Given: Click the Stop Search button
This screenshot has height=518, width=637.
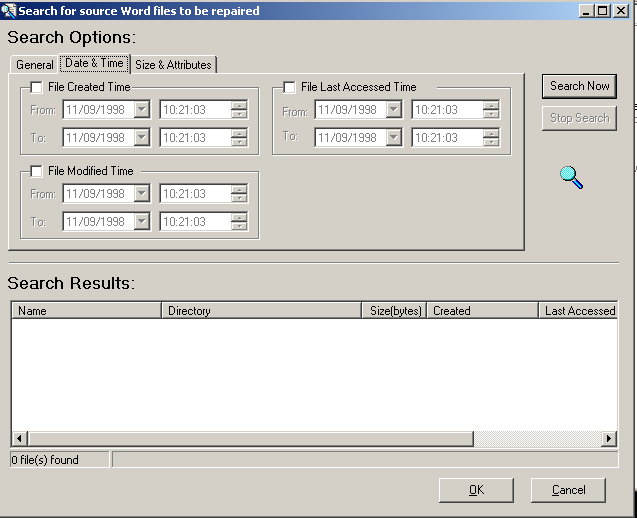Looking at the screenshot, I should pos(579,118).
